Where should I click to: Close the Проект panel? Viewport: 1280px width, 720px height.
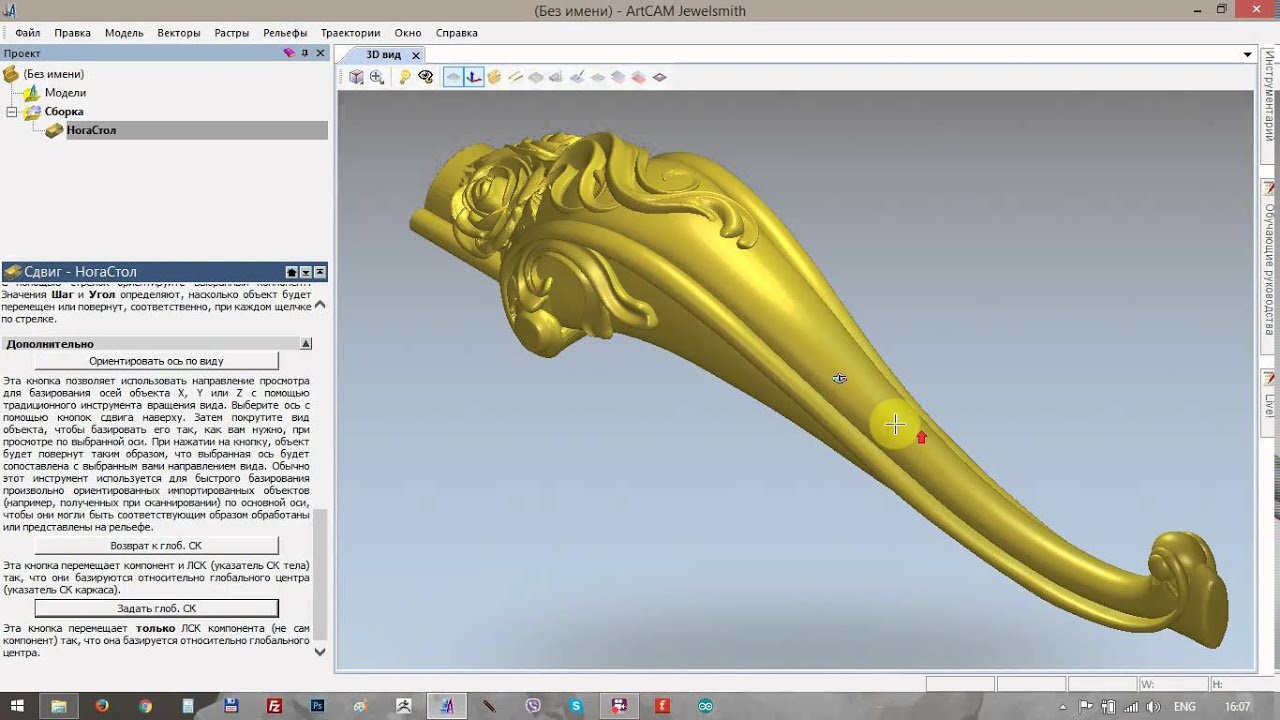coord(321,53)
